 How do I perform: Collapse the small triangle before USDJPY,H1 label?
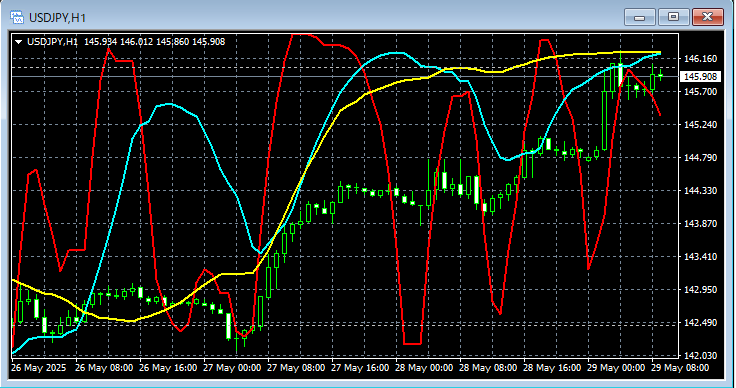19,42
